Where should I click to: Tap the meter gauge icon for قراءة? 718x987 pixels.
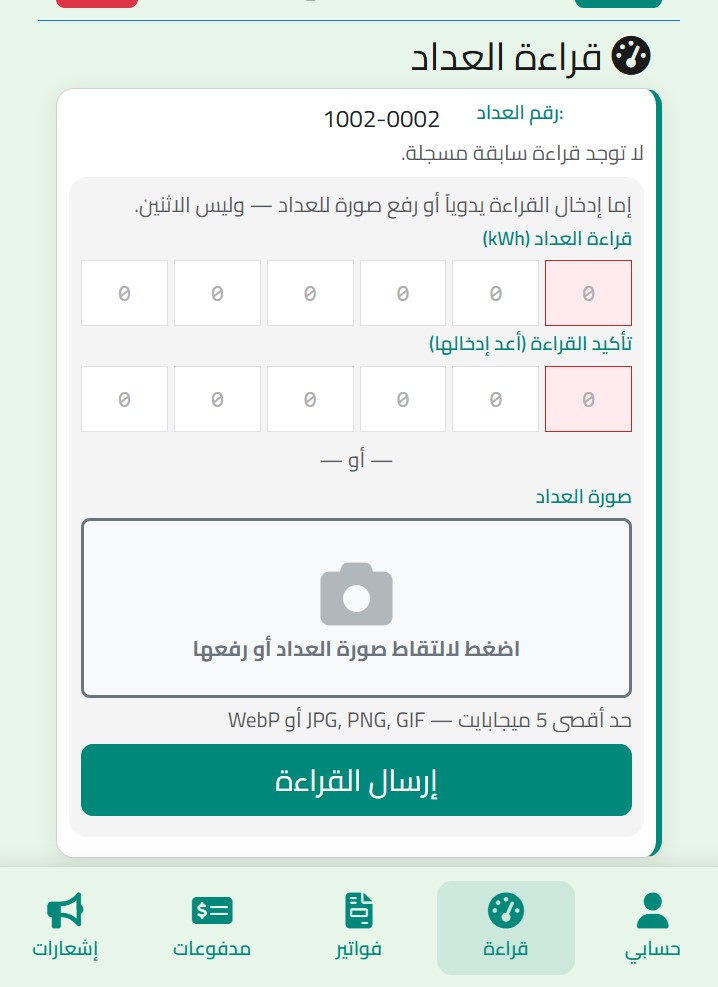(505, 911)
